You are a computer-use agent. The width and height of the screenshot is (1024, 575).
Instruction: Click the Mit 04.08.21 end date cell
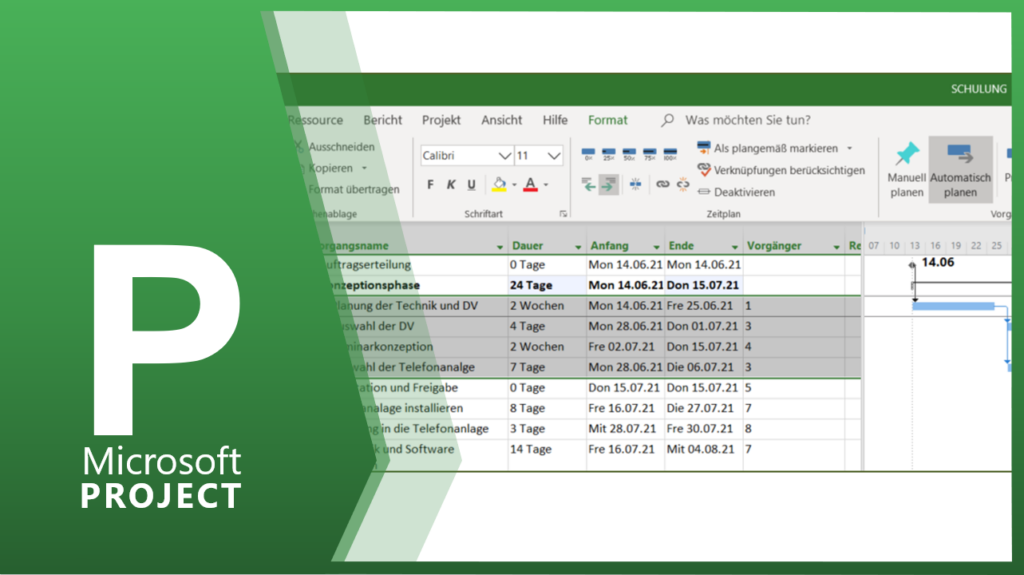704,450
